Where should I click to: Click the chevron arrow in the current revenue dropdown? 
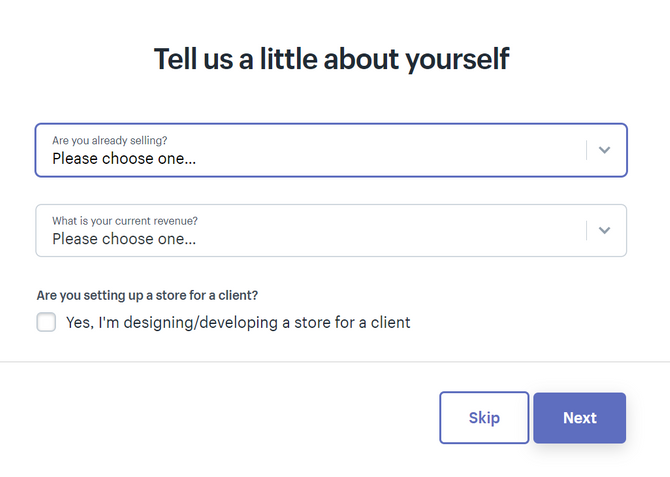pyautogui.click(x=603, y=230)
